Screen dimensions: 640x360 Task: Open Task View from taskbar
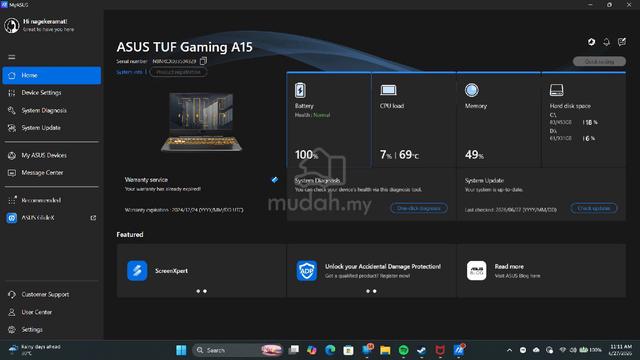(293, 350)
